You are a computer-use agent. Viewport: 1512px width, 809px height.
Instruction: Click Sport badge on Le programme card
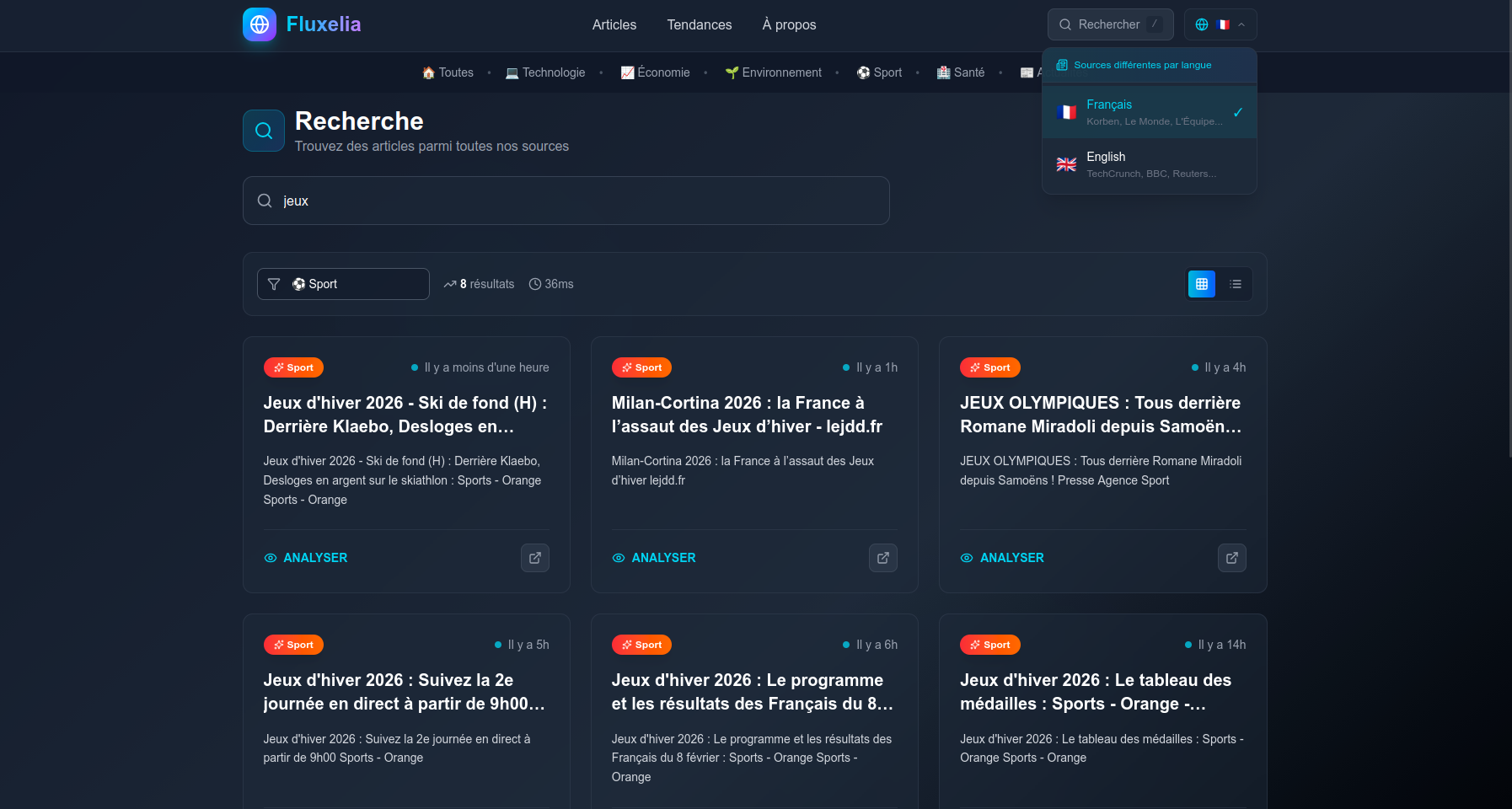[x=641, y=645]
